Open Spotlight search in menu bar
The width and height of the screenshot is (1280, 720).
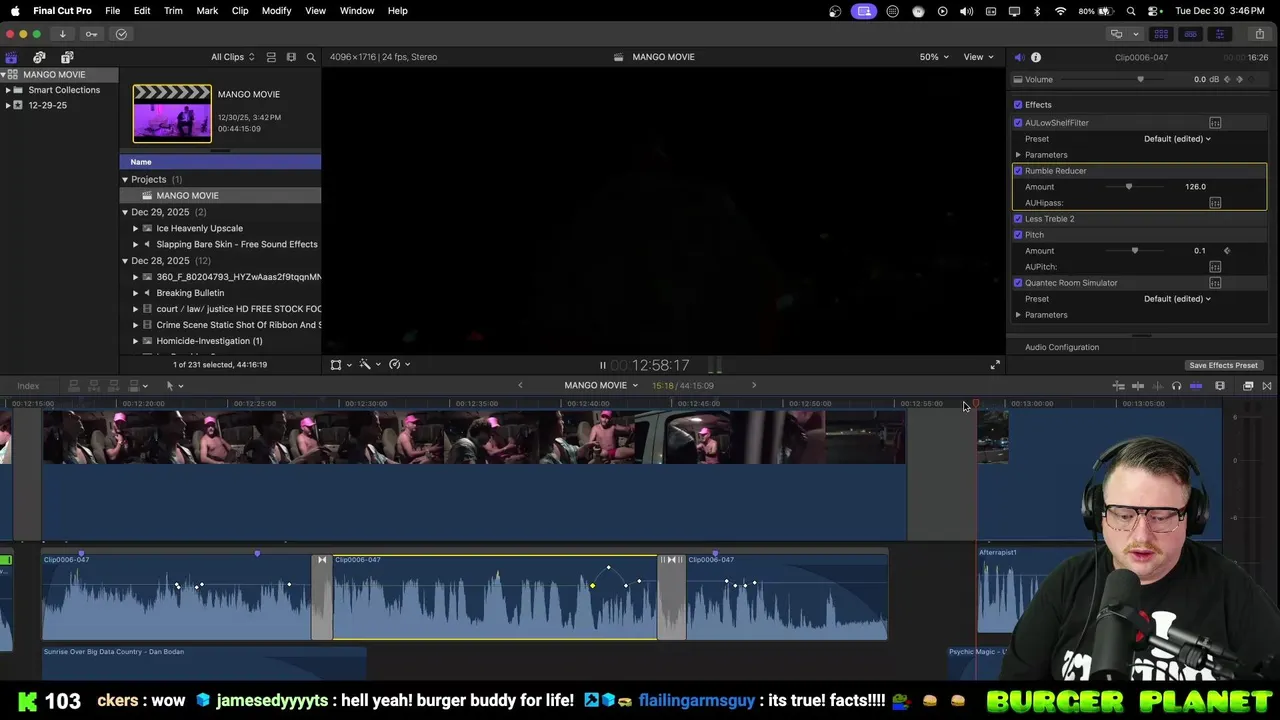tap(1131, 11)
